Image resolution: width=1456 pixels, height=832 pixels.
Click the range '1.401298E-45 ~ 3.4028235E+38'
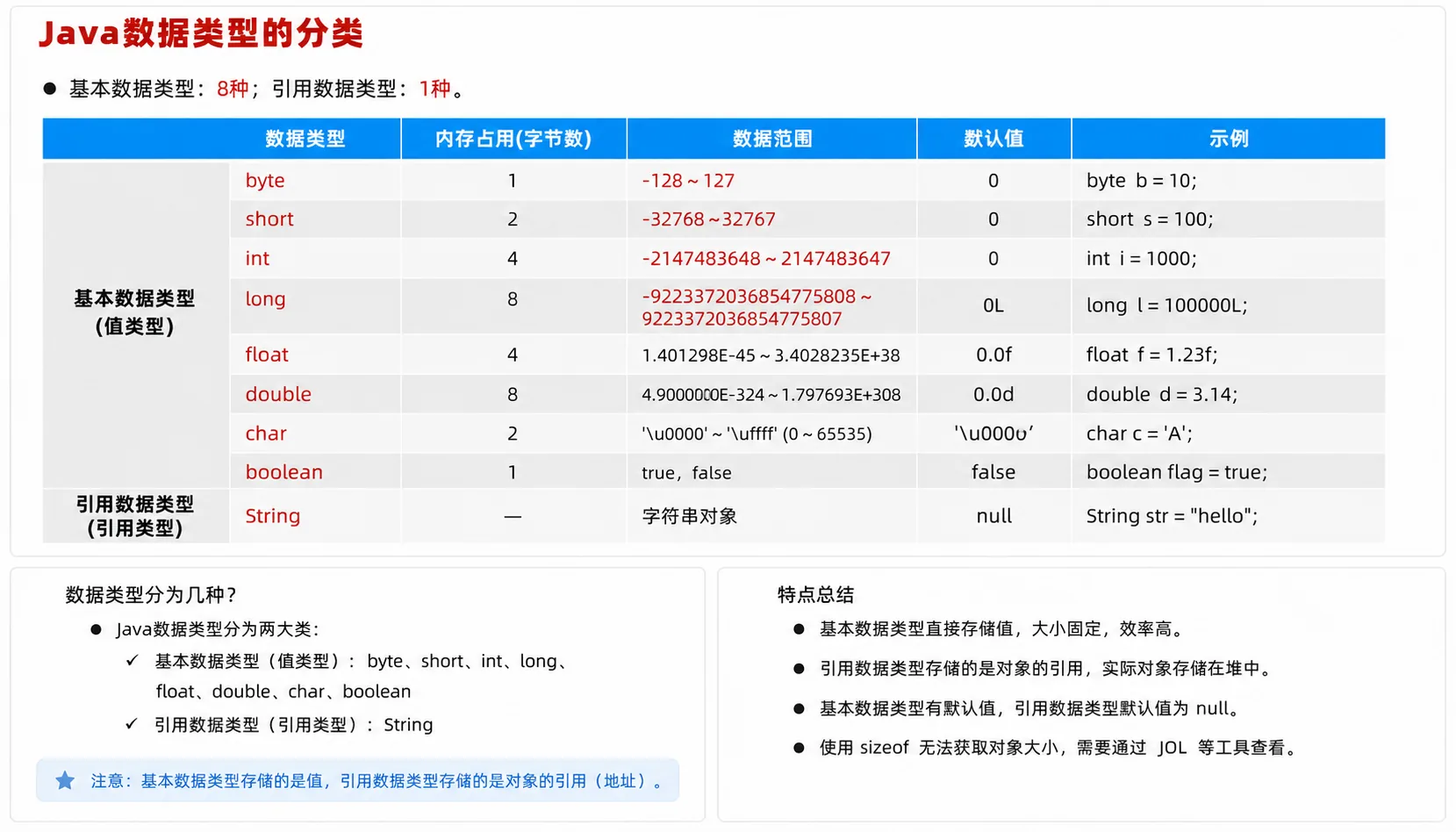[x=771, y=355]
